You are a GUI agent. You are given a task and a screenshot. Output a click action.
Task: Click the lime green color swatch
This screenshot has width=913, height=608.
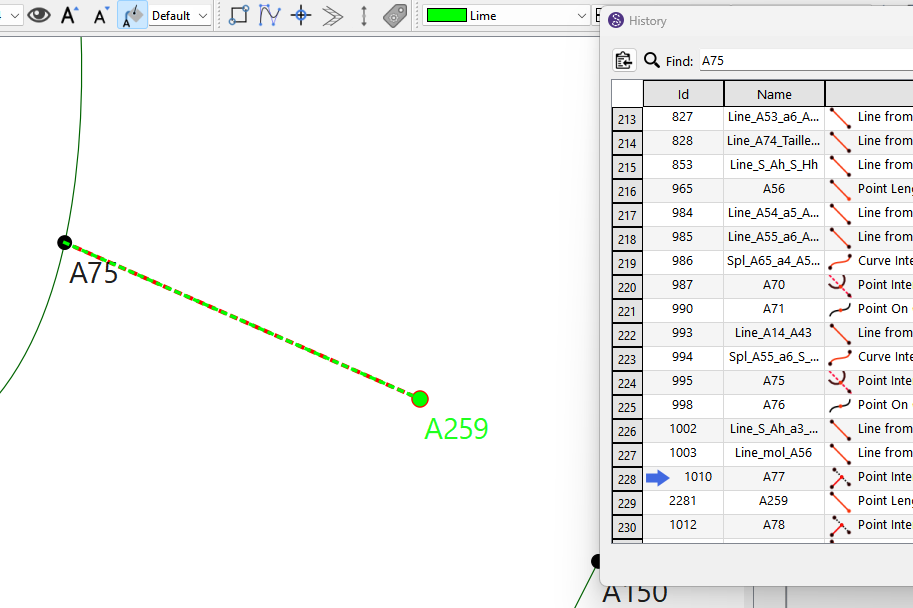click(x=445, y=16)
